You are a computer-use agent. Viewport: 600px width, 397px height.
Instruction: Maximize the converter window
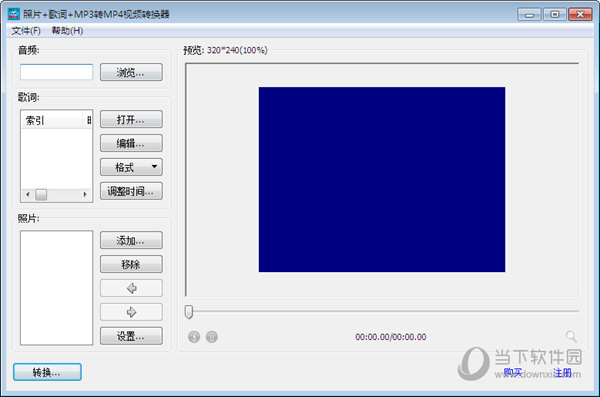tap(554, 15)
